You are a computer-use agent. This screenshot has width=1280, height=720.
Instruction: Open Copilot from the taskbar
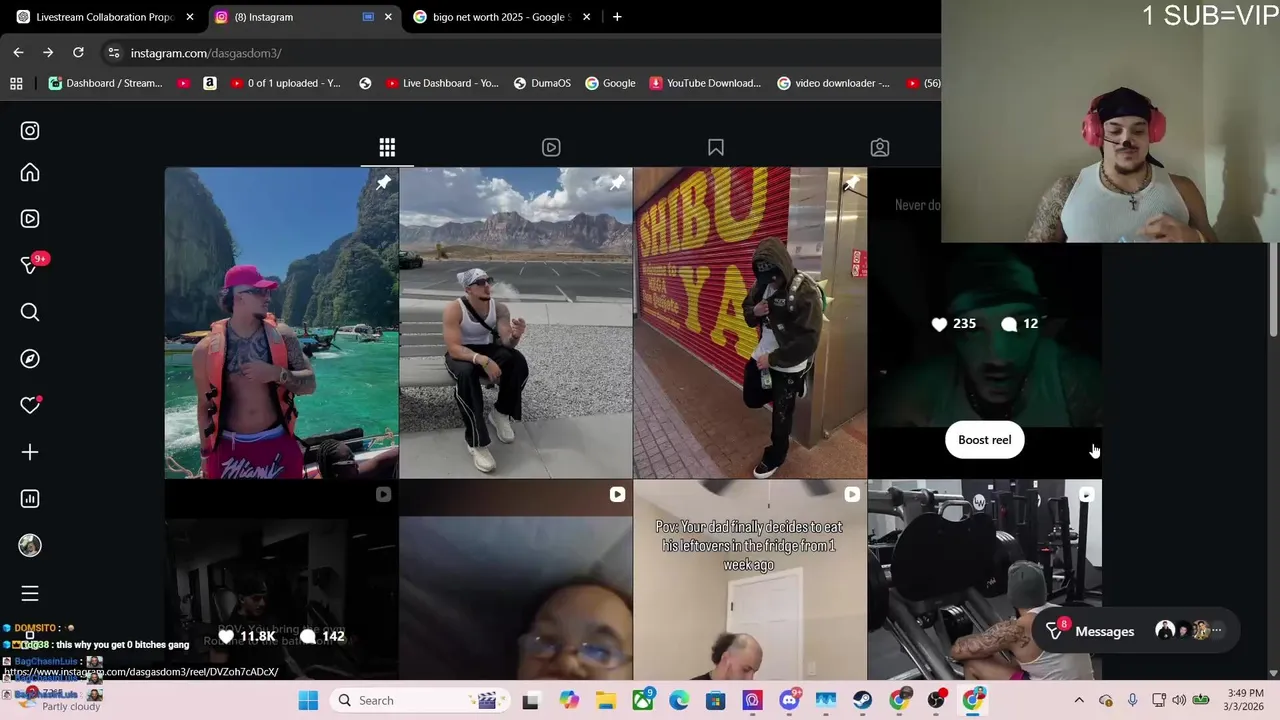pos(569,700)
